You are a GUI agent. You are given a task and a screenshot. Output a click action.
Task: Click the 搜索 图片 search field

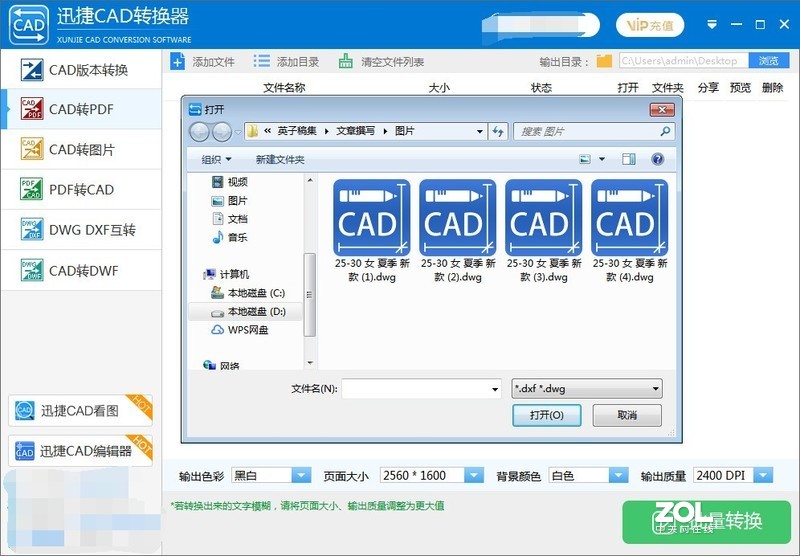[594, 132]
